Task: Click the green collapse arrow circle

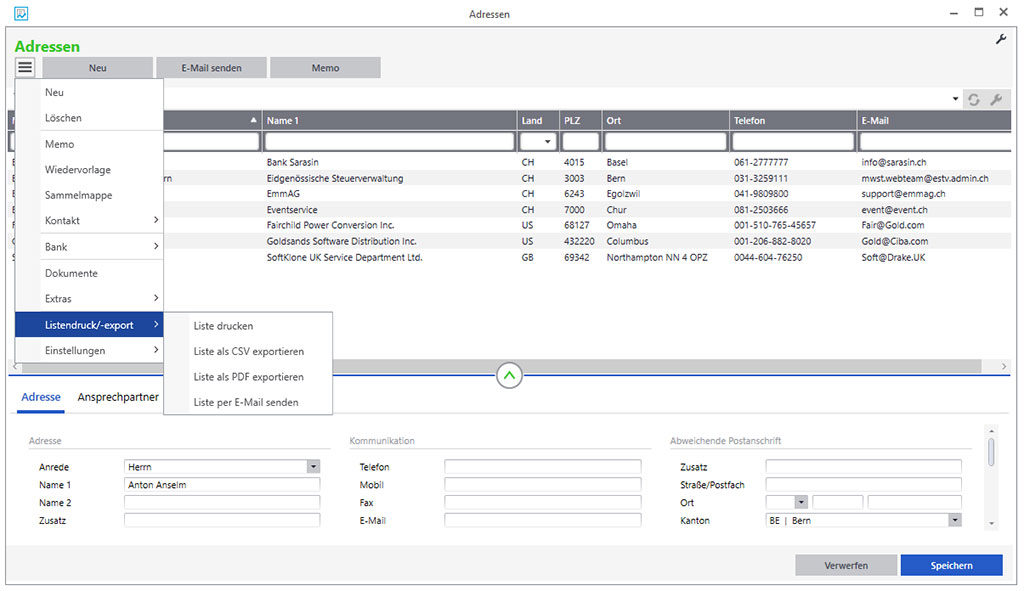Action: (509, 375)
